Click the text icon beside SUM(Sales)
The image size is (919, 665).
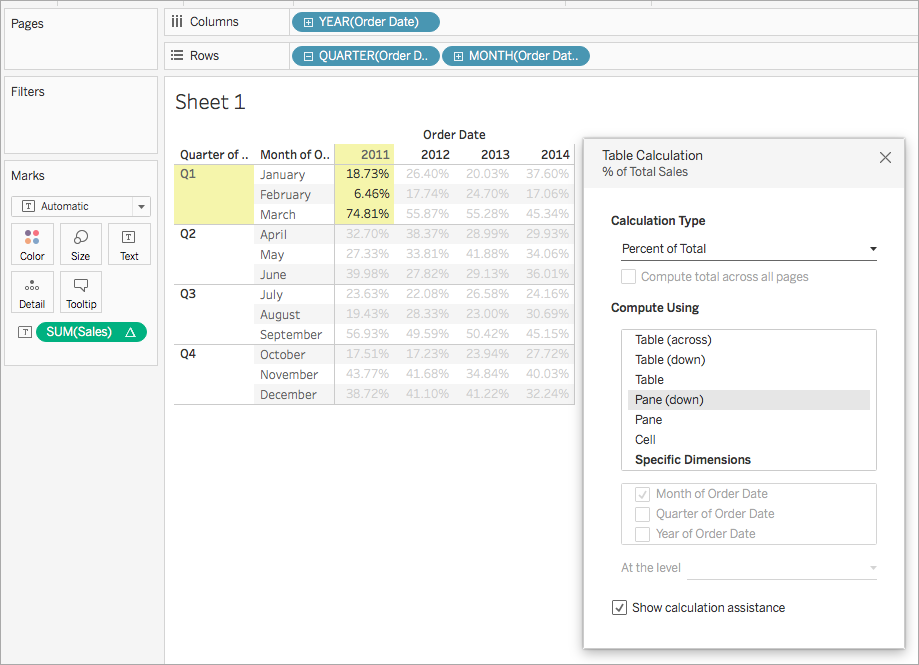click(25, 332)
